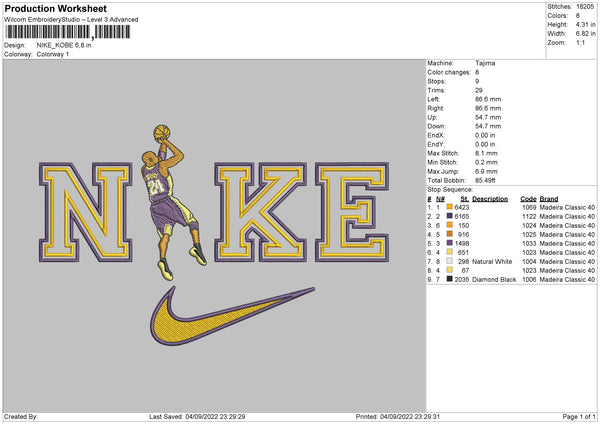Click the 'St.' column header
Viewport: 600px width, 424px height.
click(465, 199)
